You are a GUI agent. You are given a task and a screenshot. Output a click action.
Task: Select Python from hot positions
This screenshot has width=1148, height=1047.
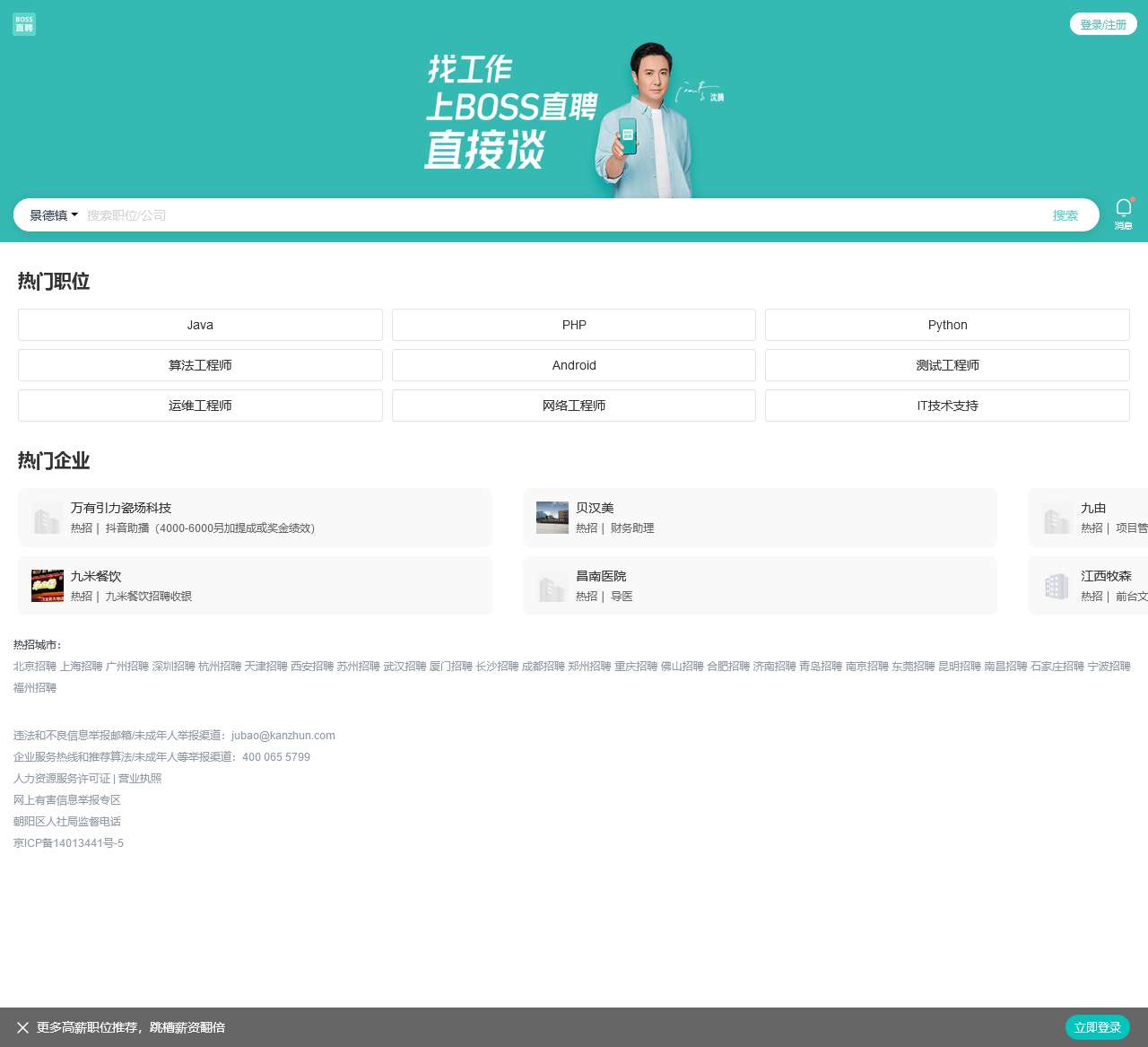947,325
